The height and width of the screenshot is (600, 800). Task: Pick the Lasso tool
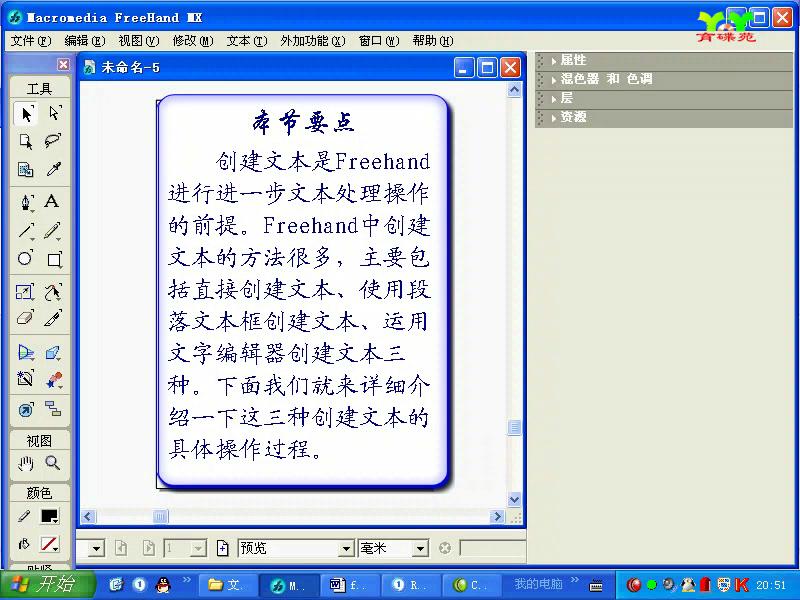tap(53, 141)
